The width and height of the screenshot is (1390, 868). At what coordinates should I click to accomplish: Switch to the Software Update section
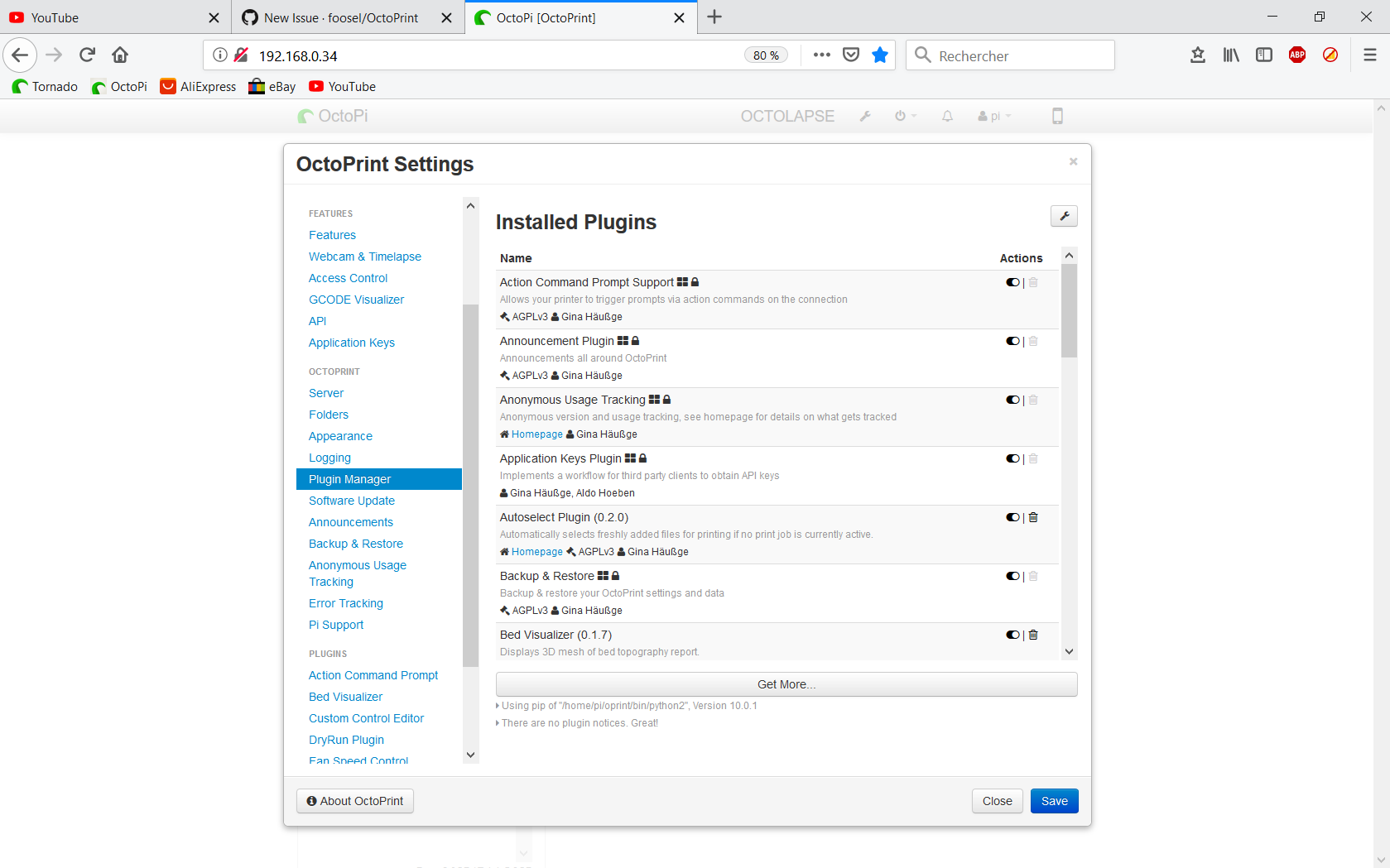[351, 501]
